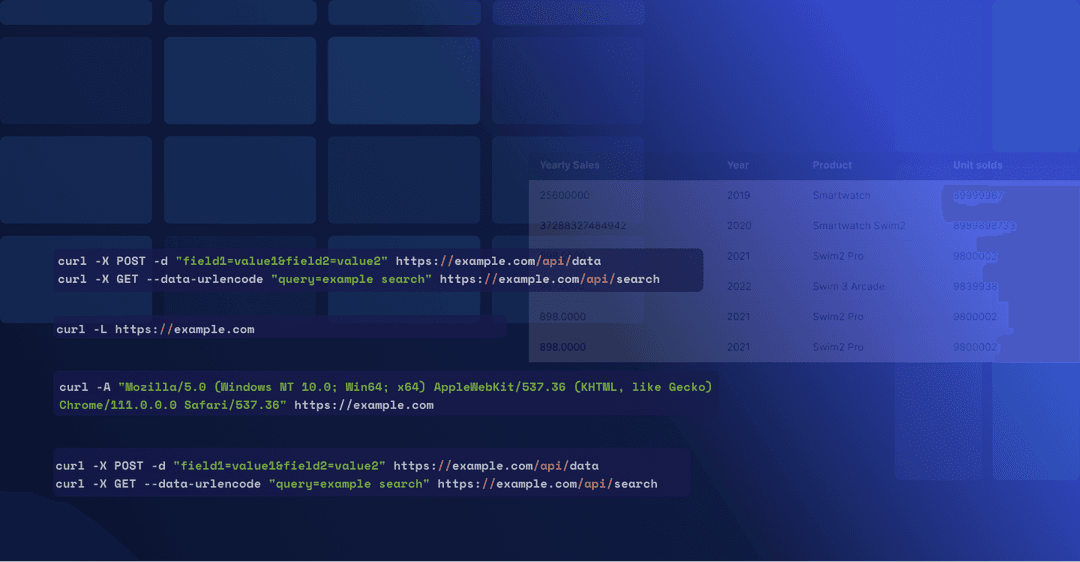
Task: Click the Product column header
Action: coord(832,165)
